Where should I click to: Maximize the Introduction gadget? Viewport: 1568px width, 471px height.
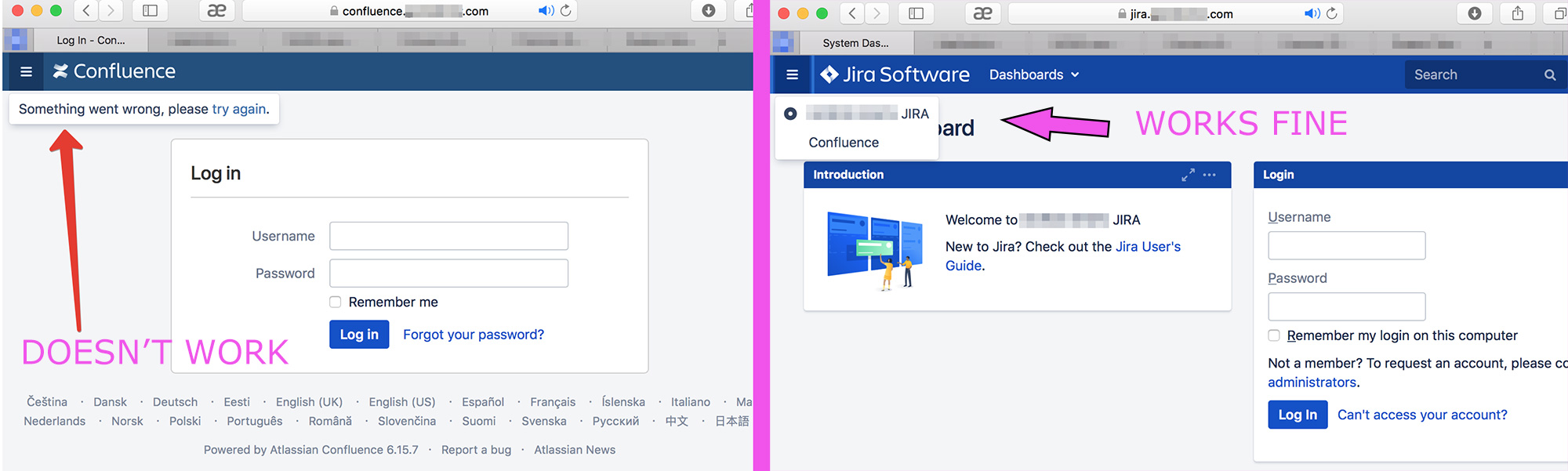[1189, 175]
